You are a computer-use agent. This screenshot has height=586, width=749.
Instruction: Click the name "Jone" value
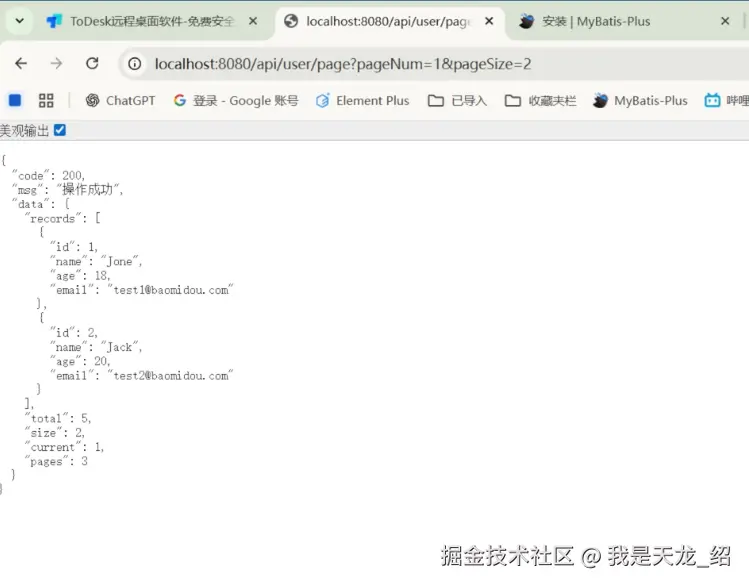[x=119, y=261]
